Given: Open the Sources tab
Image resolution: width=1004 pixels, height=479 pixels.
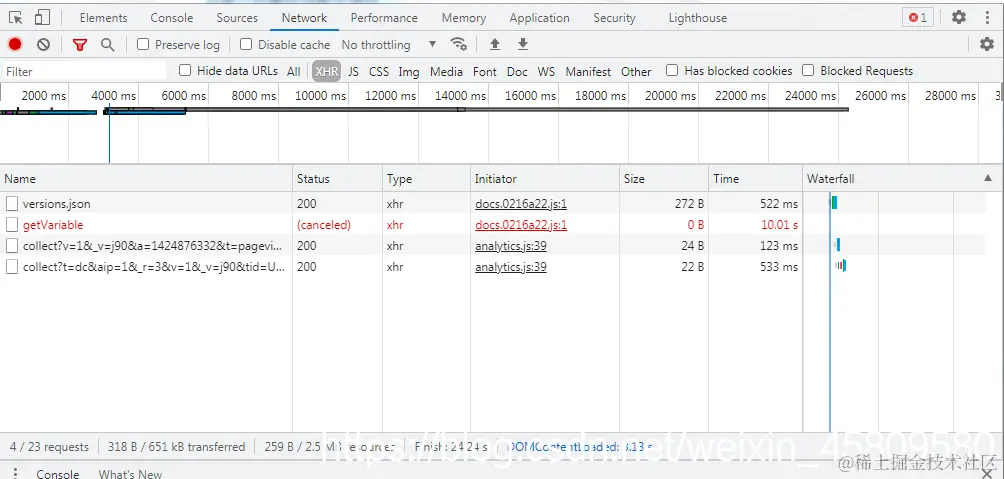Looking at the screenshot, I should [x=237, y=18].
